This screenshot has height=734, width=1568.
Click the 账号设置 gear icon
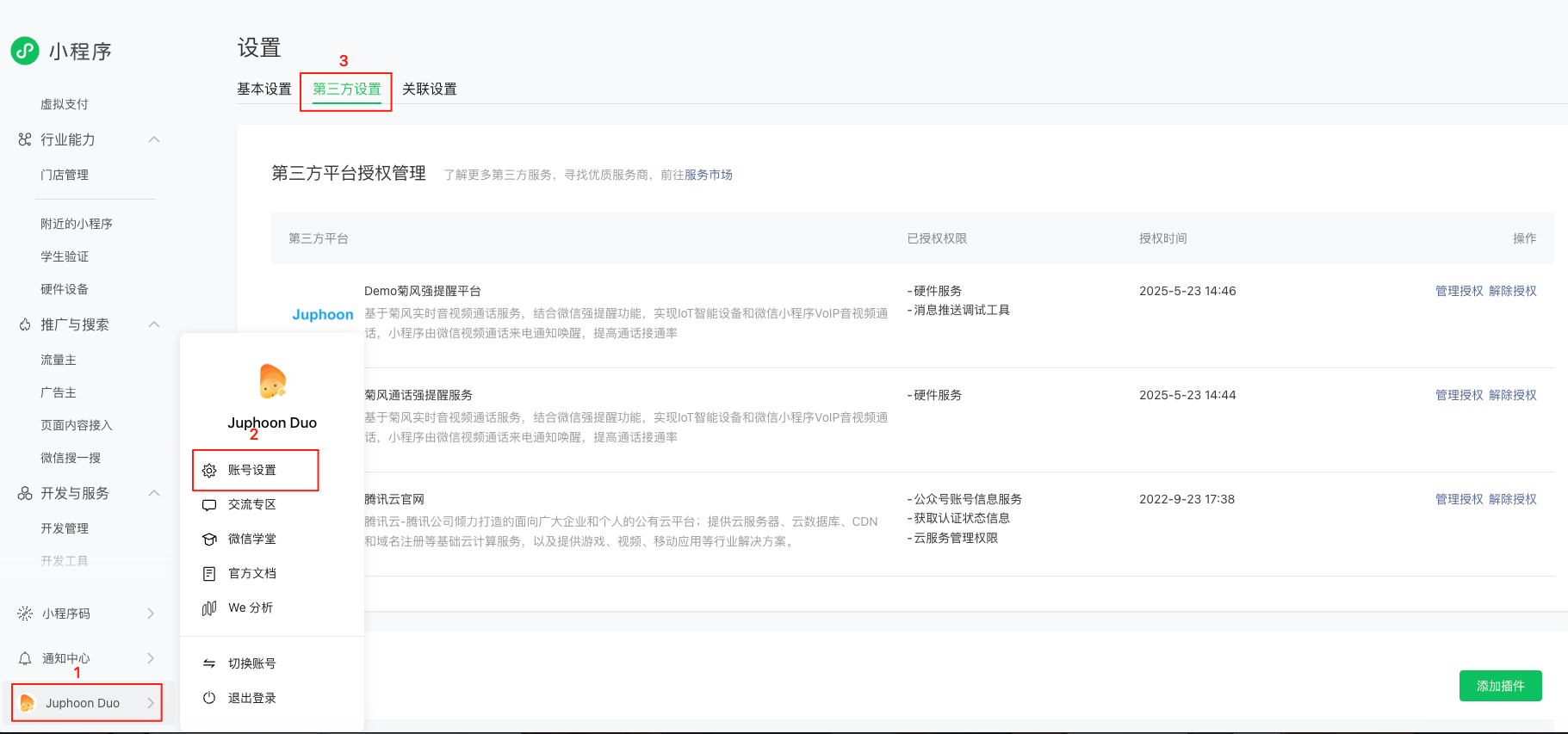(x=209, y=471)
